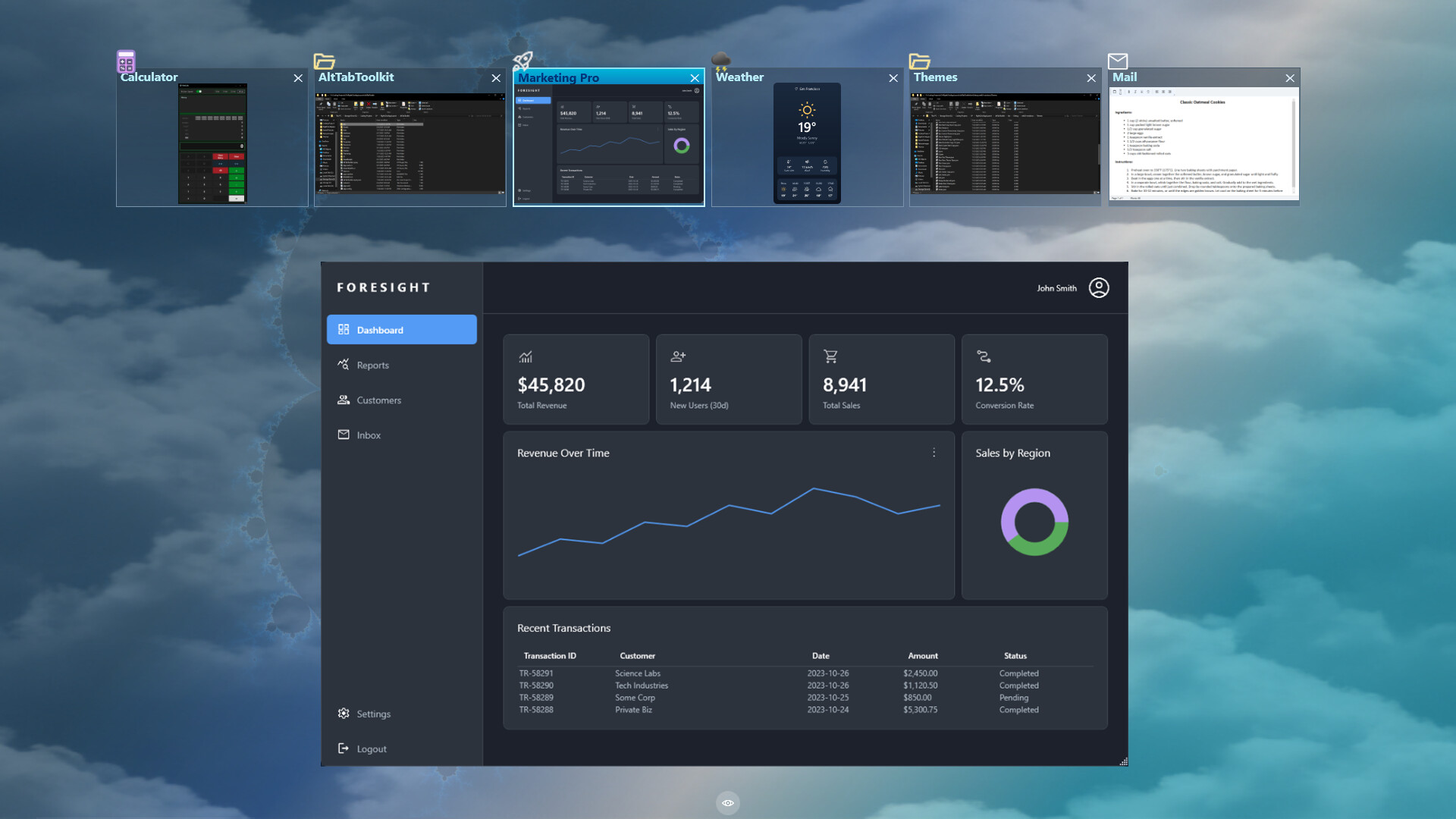The height and width of the screenshot is (819, 1456).
Task: Switch to the Weather app thumbnail
Action: click(806, 143)
